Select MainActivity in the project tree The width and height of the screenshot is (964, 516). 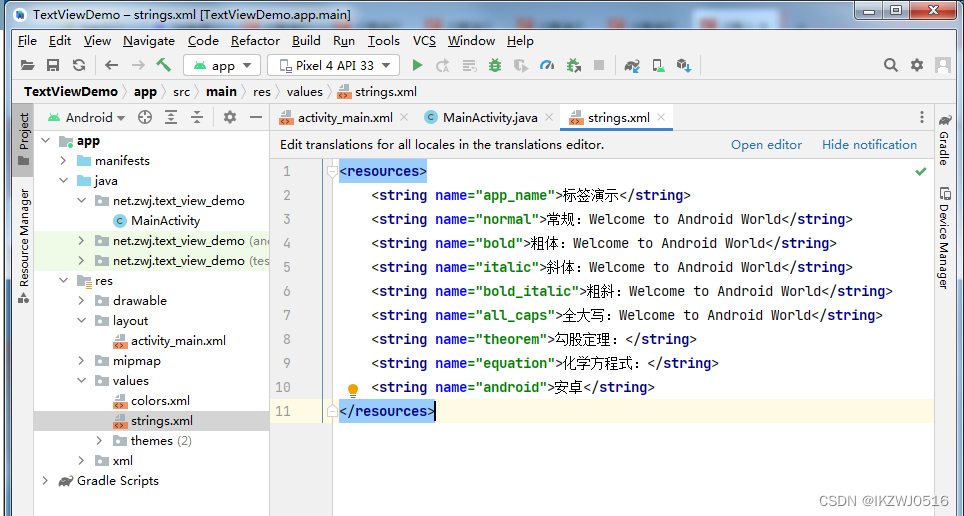point(165,221)
